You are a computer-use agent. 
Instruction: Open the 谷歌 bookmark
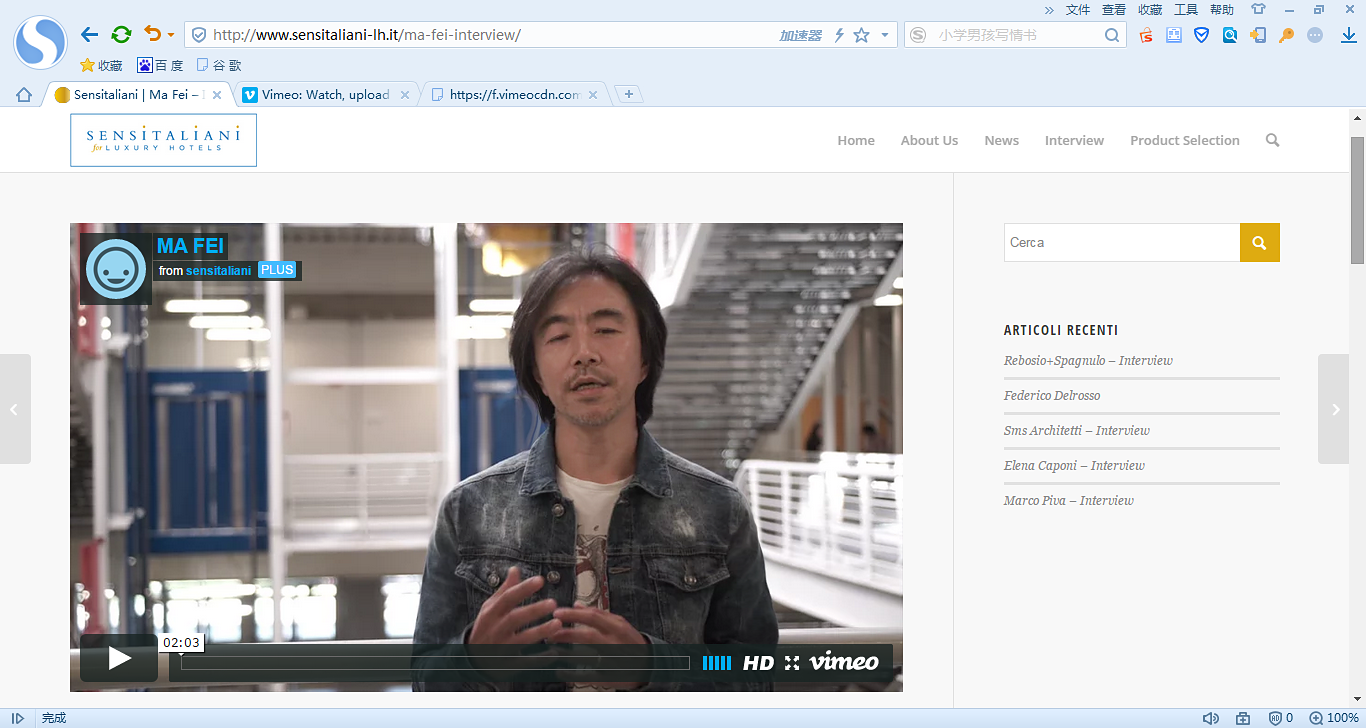tap(219, 66)
